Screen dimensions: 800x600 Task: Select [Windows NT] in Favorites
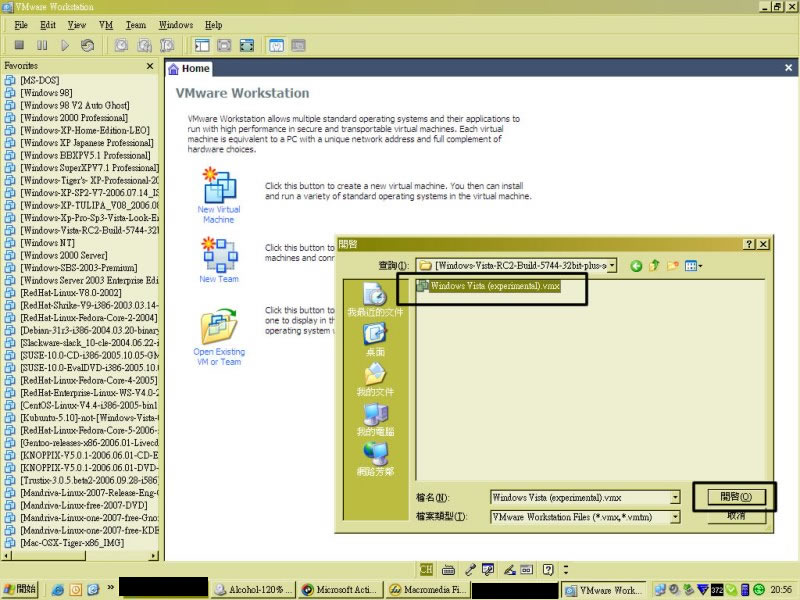pos(47,242)
